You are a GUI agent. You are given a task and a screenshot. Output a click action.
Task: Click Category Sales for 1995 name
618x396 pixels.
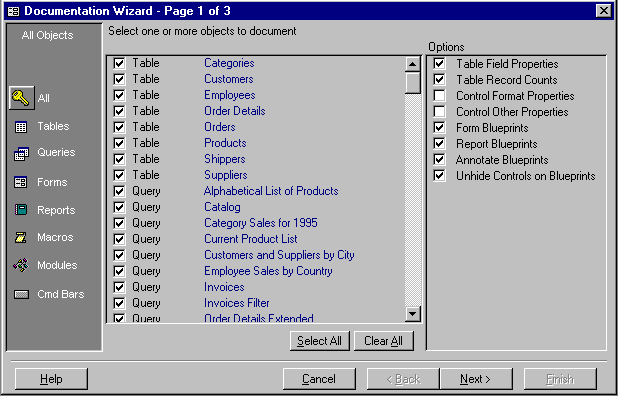tap(261, 223)
